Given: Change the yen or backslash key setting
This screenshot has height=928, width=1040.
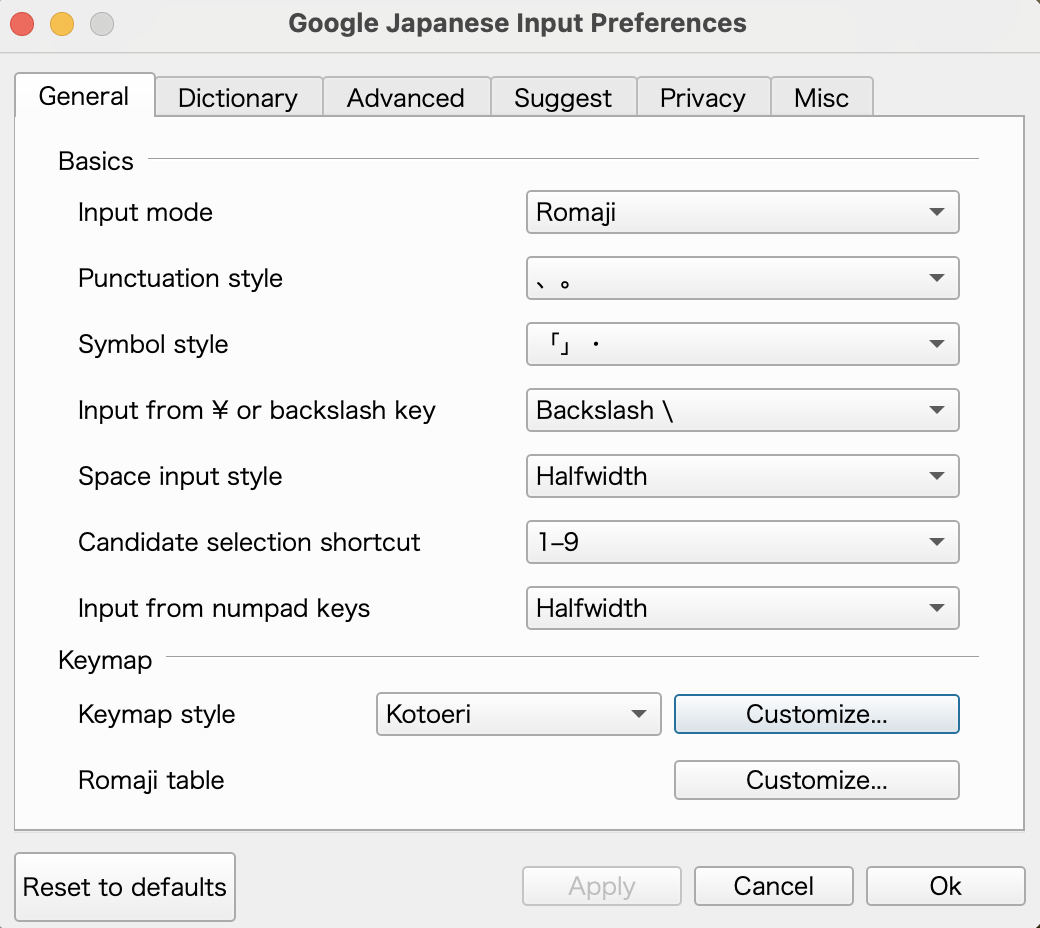Looking at the screenshot, I should [742, 410].
